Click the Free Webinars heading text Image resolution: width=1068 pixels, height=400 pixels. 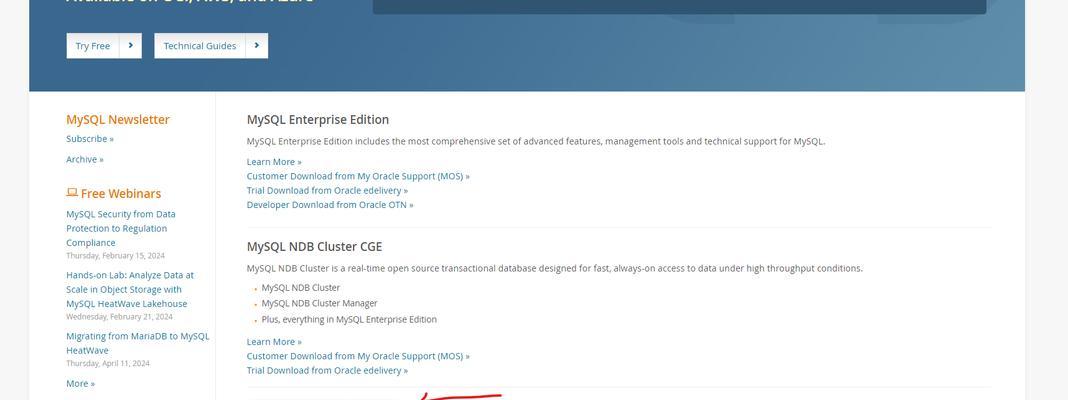click(x=121, y=194)
